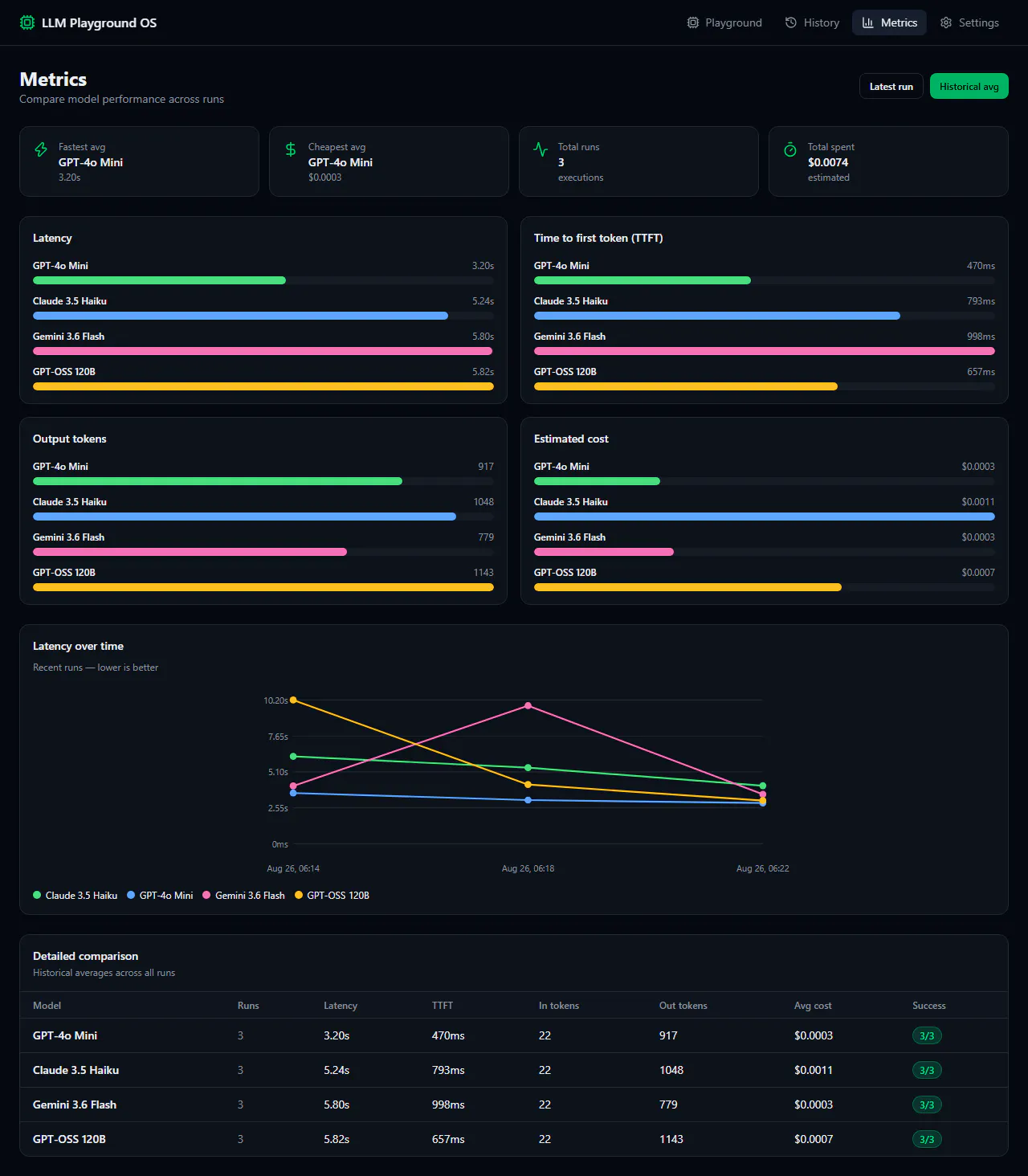Click the 'Latency over time' chart title
Image resolution: width=1028 pixels, height=1176 pixels.
(78, 646)
